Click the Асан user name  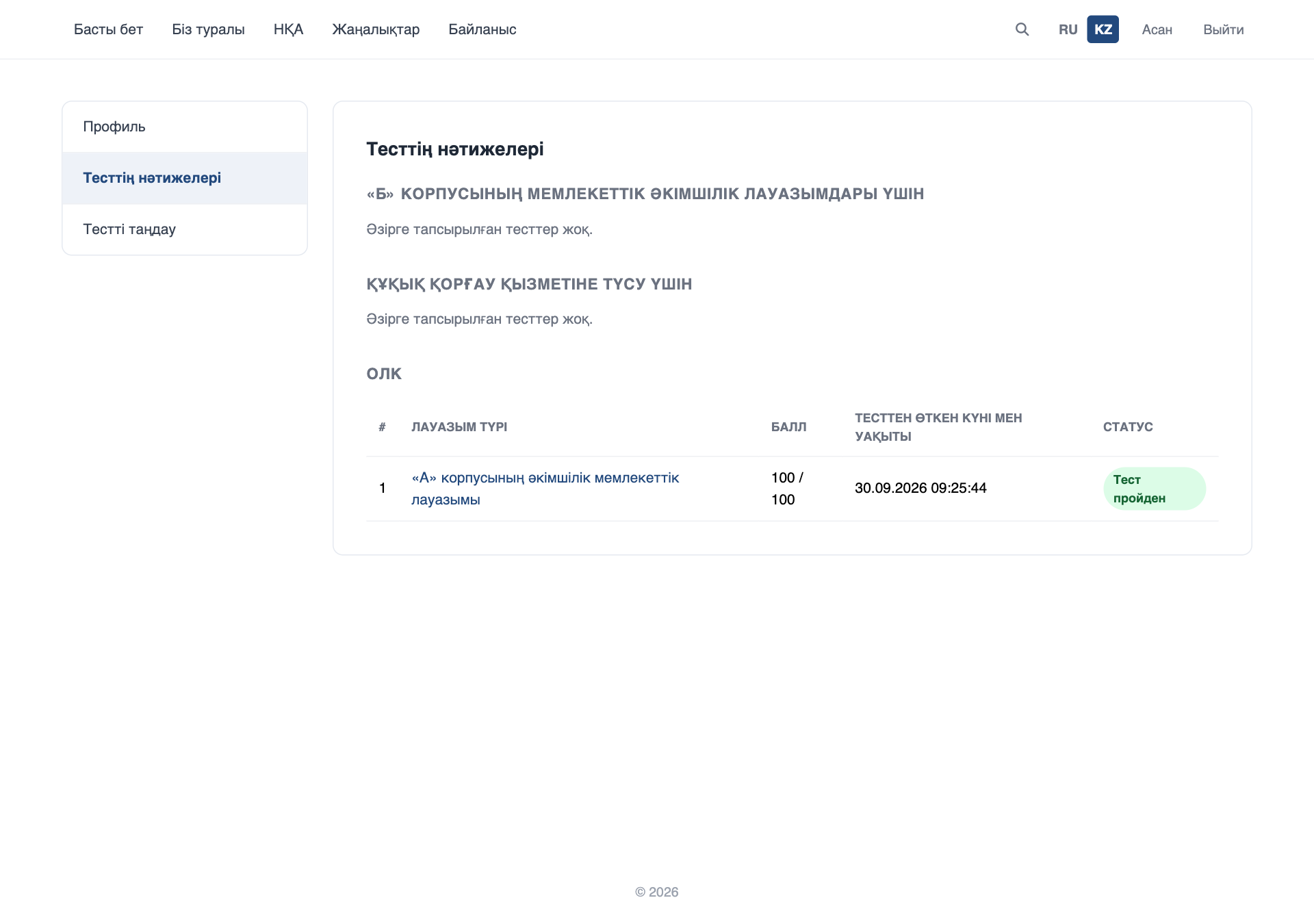(x=1157, y=29)
